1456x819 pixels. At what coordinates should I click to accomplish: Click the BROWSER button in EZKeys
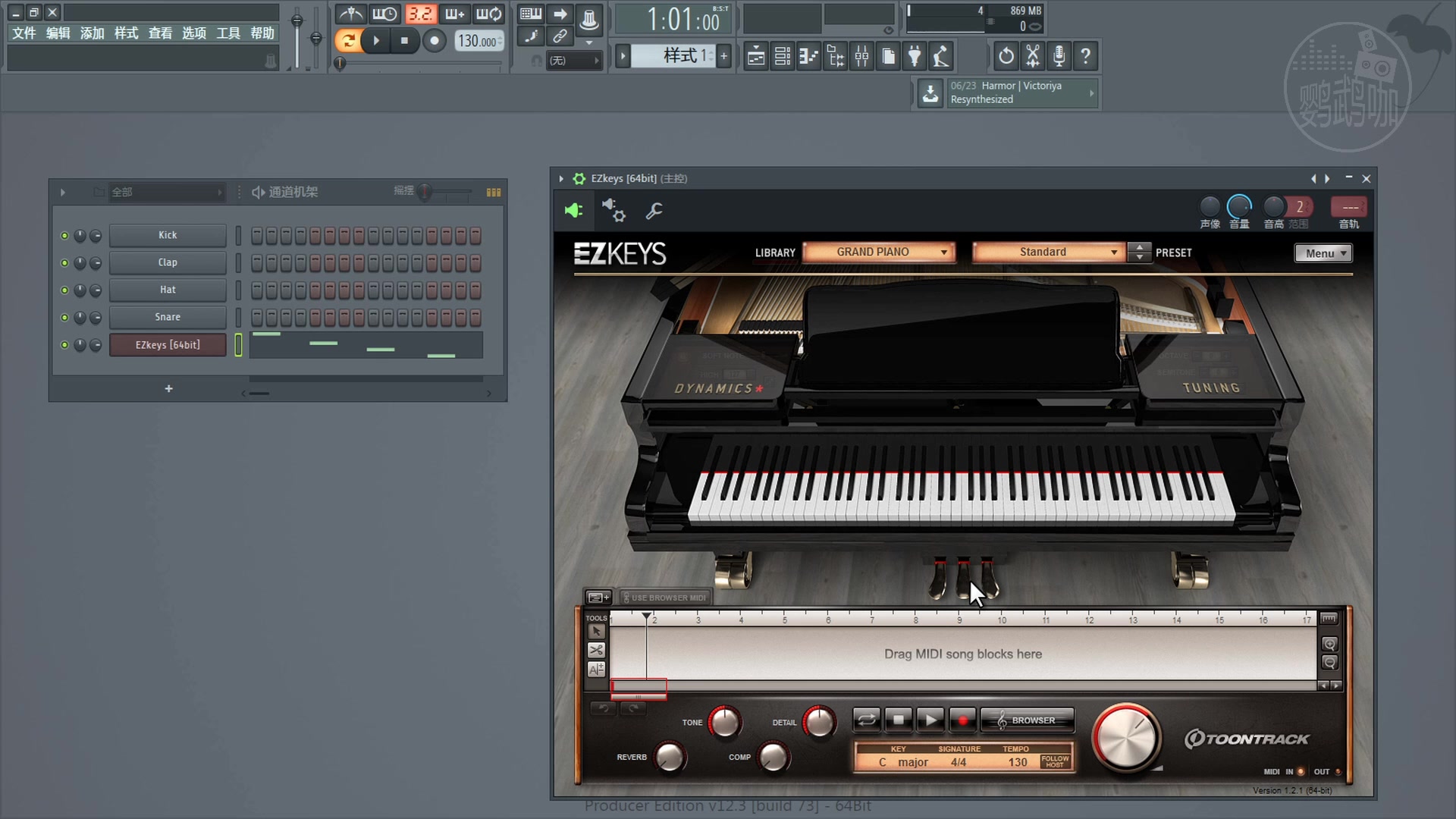coord(1028,720)
